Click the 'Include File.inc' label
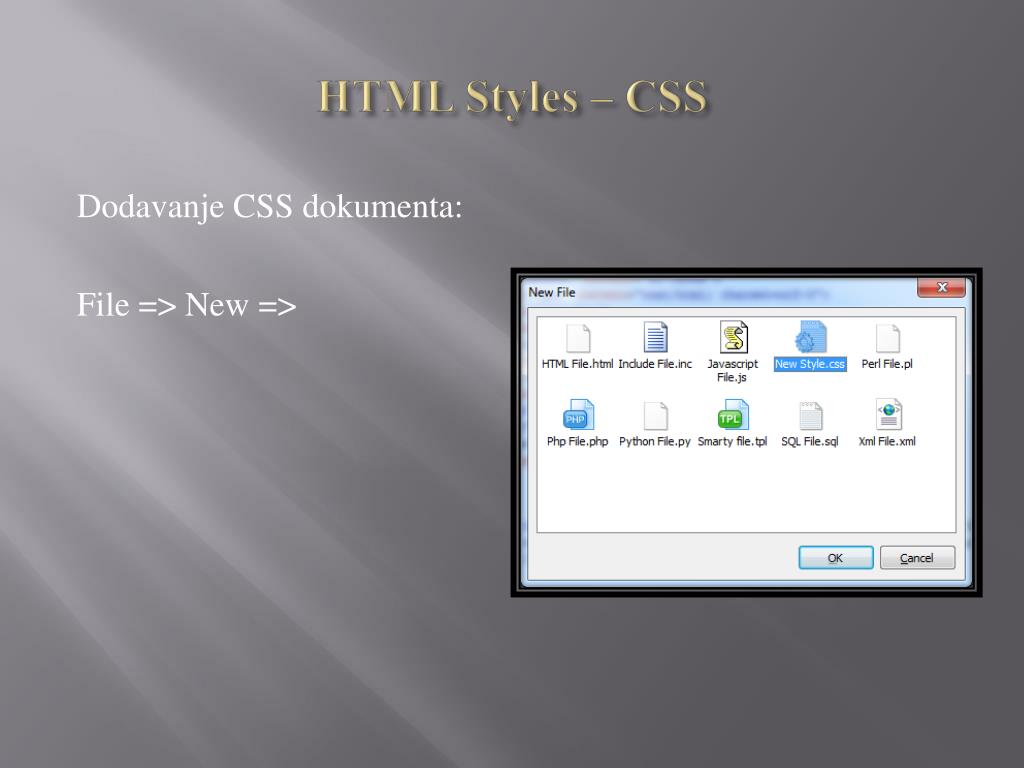The width and height of the screenshot is (1024, 768). (x=655, y=364)
